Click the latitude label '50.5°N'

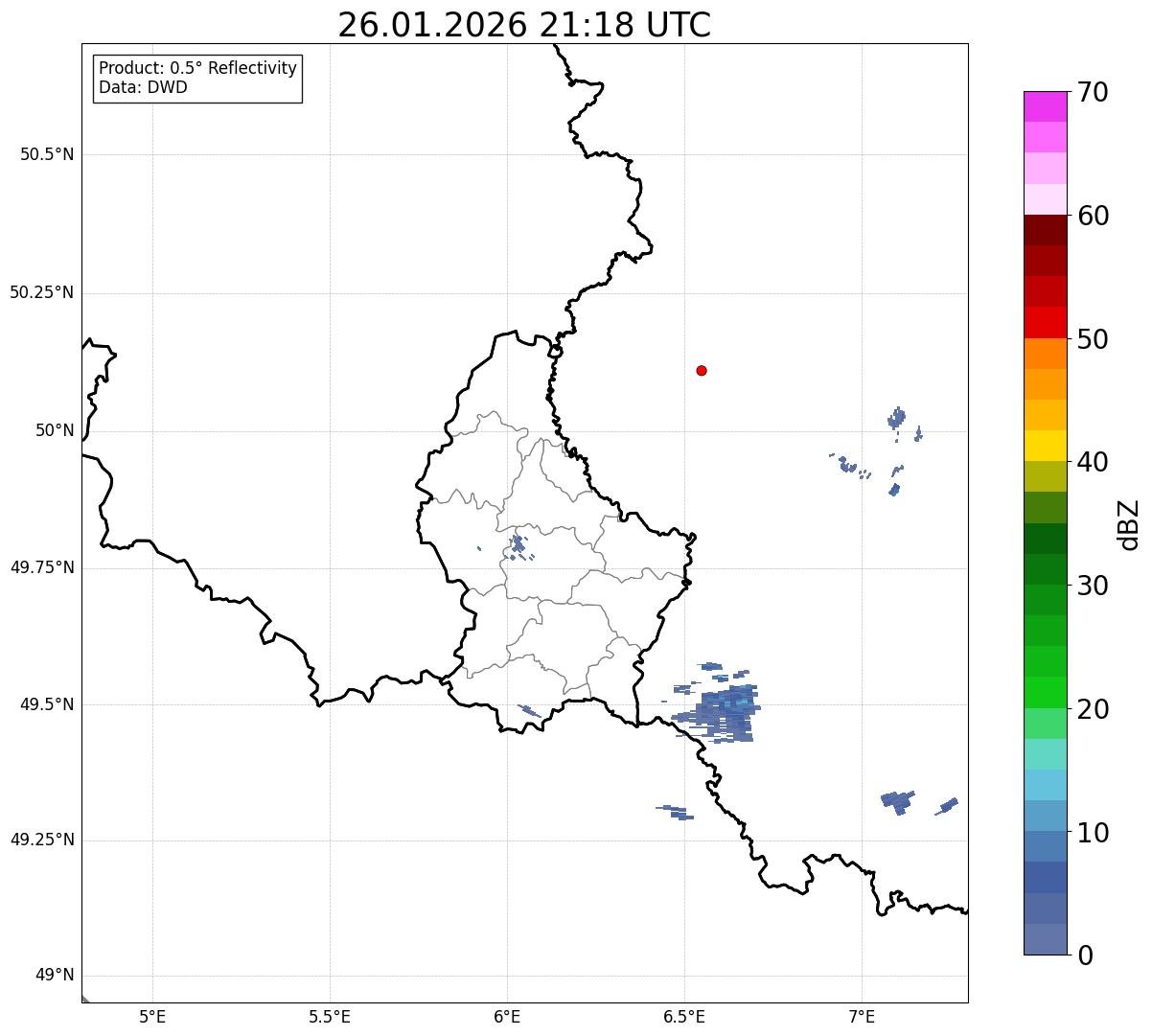tap(47, 154)
